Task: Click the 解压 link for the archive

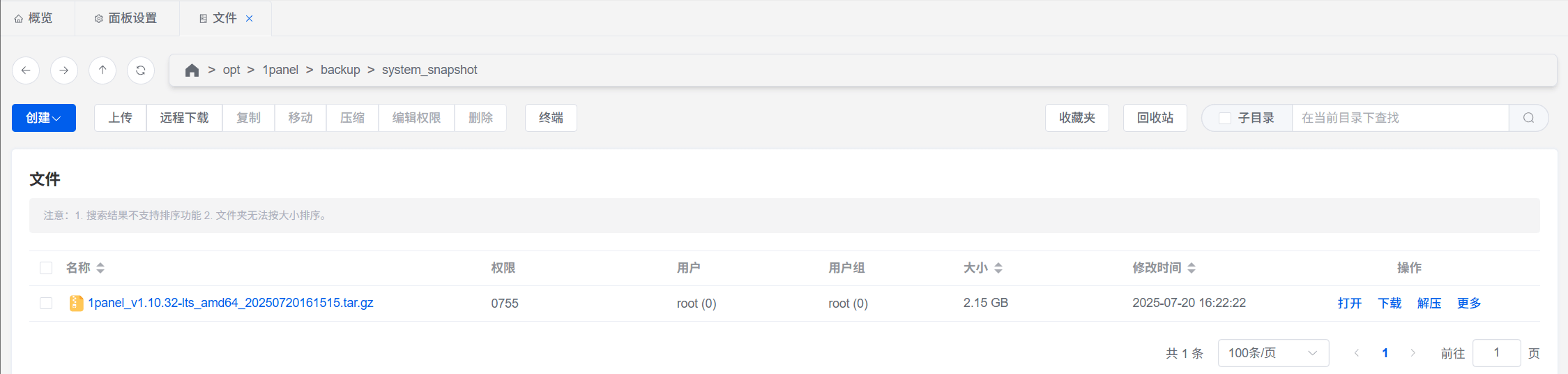Action: pos(1429,304)
